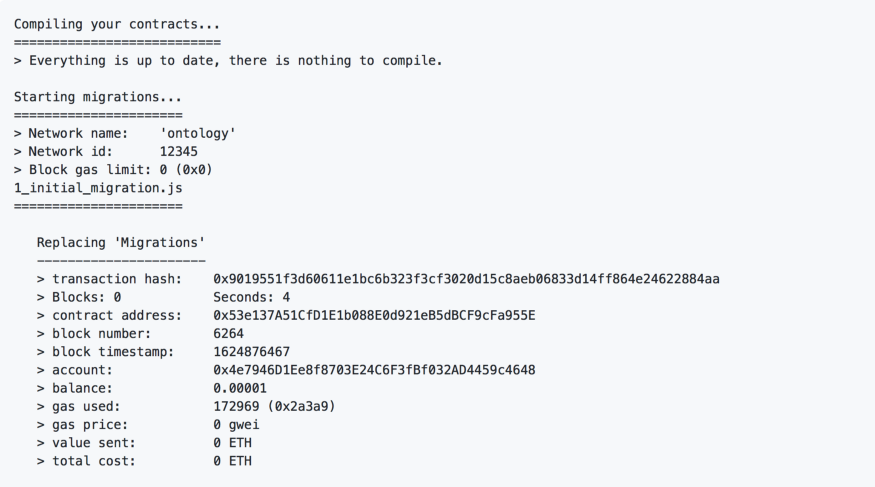Click the value sent amount
This screenshot has width=875, height=487.
232,442
